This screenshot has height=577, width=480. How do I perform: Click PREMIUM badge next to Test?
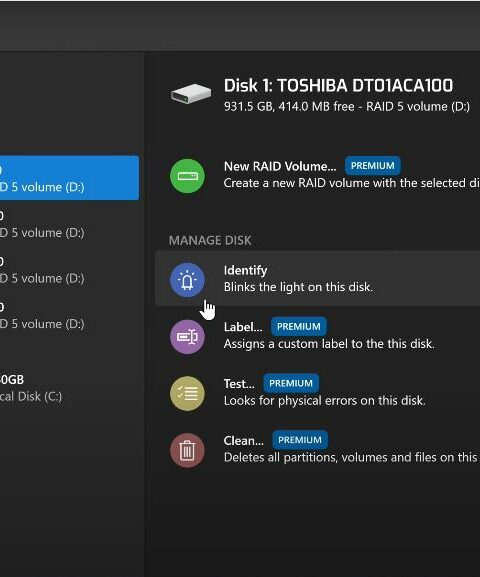291,383
